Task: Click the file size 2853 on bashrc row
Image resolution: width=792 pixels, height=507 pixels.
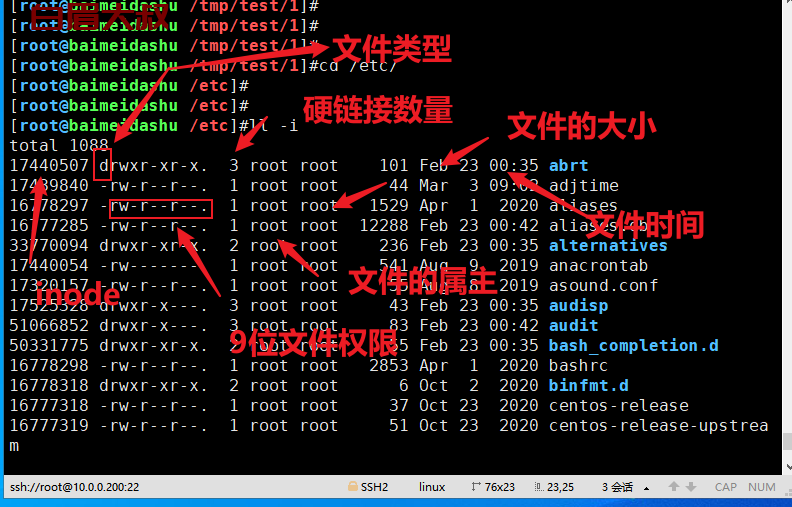Action: (x=389, y=366)
